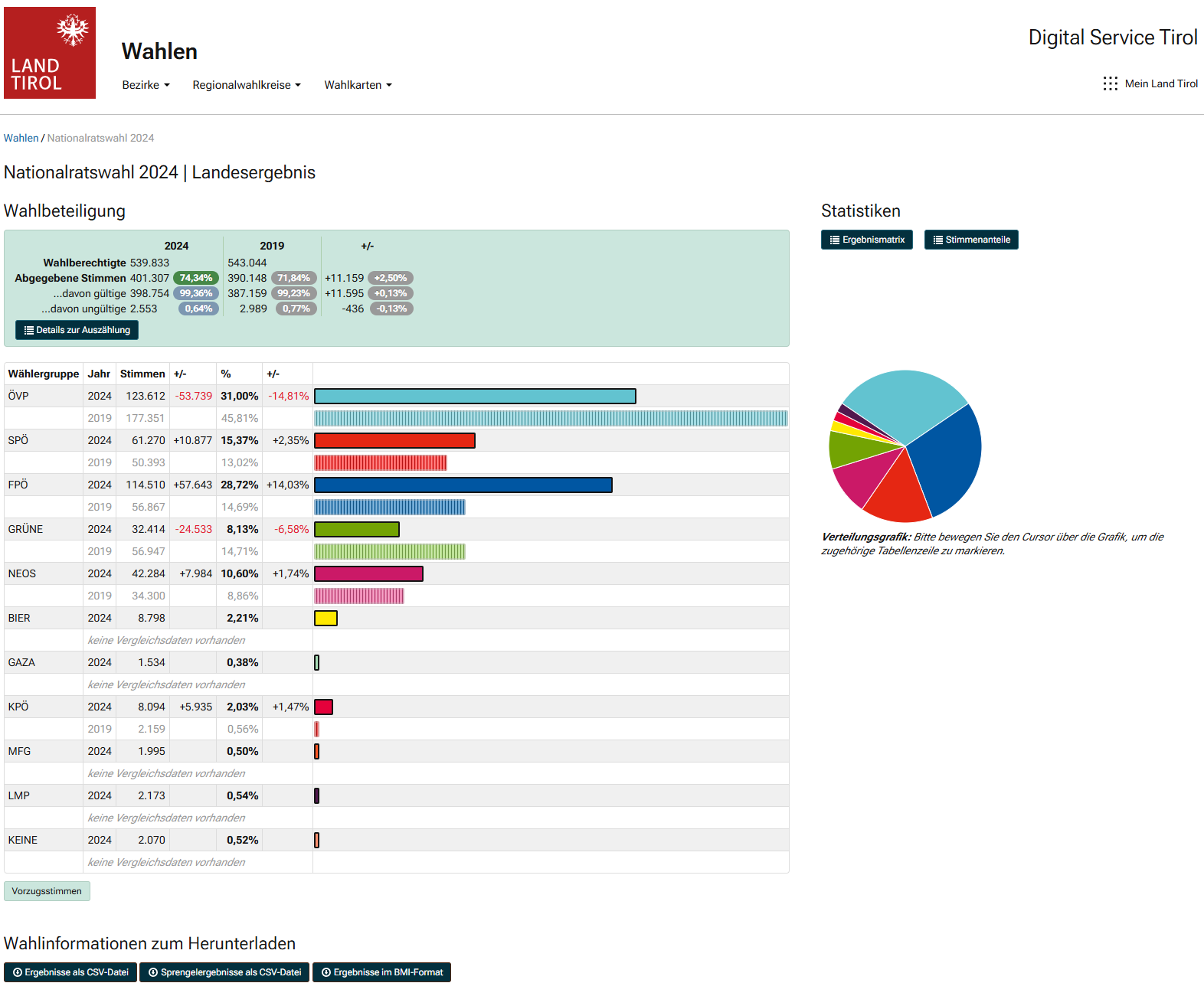Expand the Wahlkarten dropdown
This screenshot has height=983, width=1204.
[358, 85]
